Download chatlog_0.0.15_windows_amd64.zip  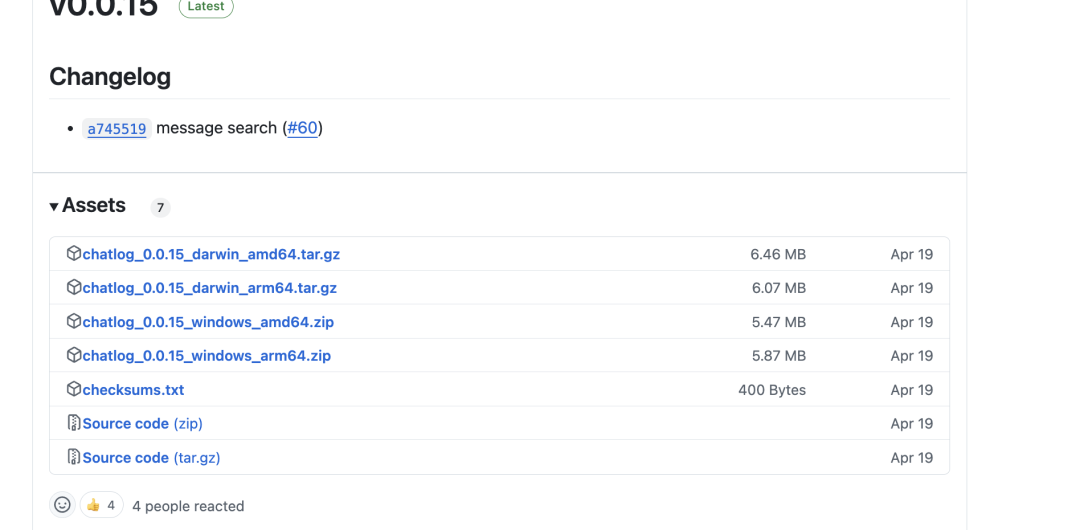[208, 322]
